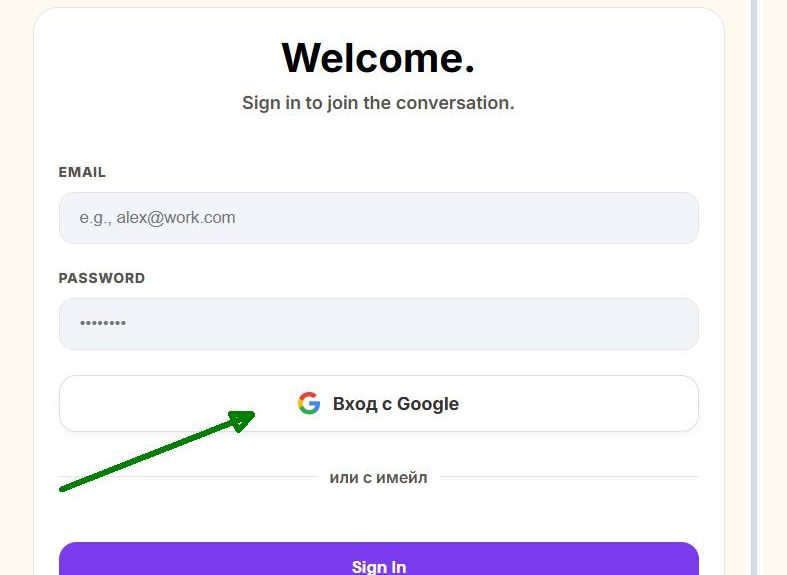The height and width of the screenshot is (575, 787).
Task: Focus the Password input field
Action: click(x=378, y=324)
